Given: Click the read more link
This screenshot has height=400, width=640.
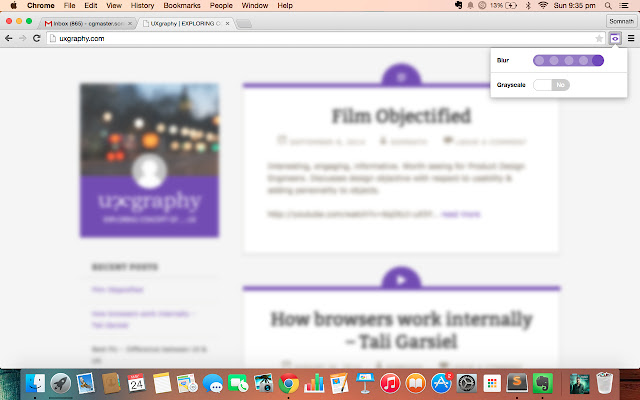Looking at the screenshot, I should pyautogui.click(x=461, y=214).
